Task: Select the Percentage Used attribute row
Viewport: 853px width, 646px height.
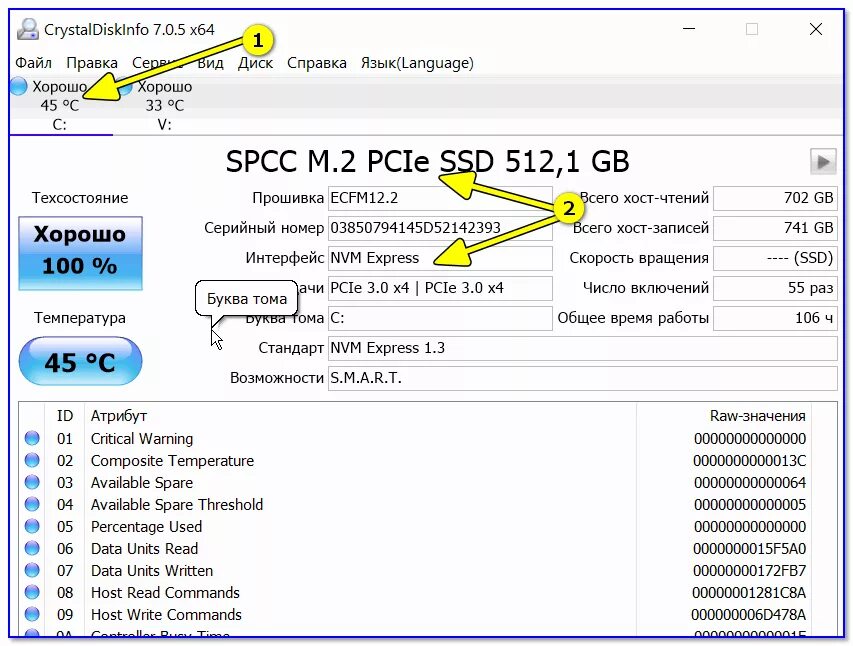Action: pos(415,526)
